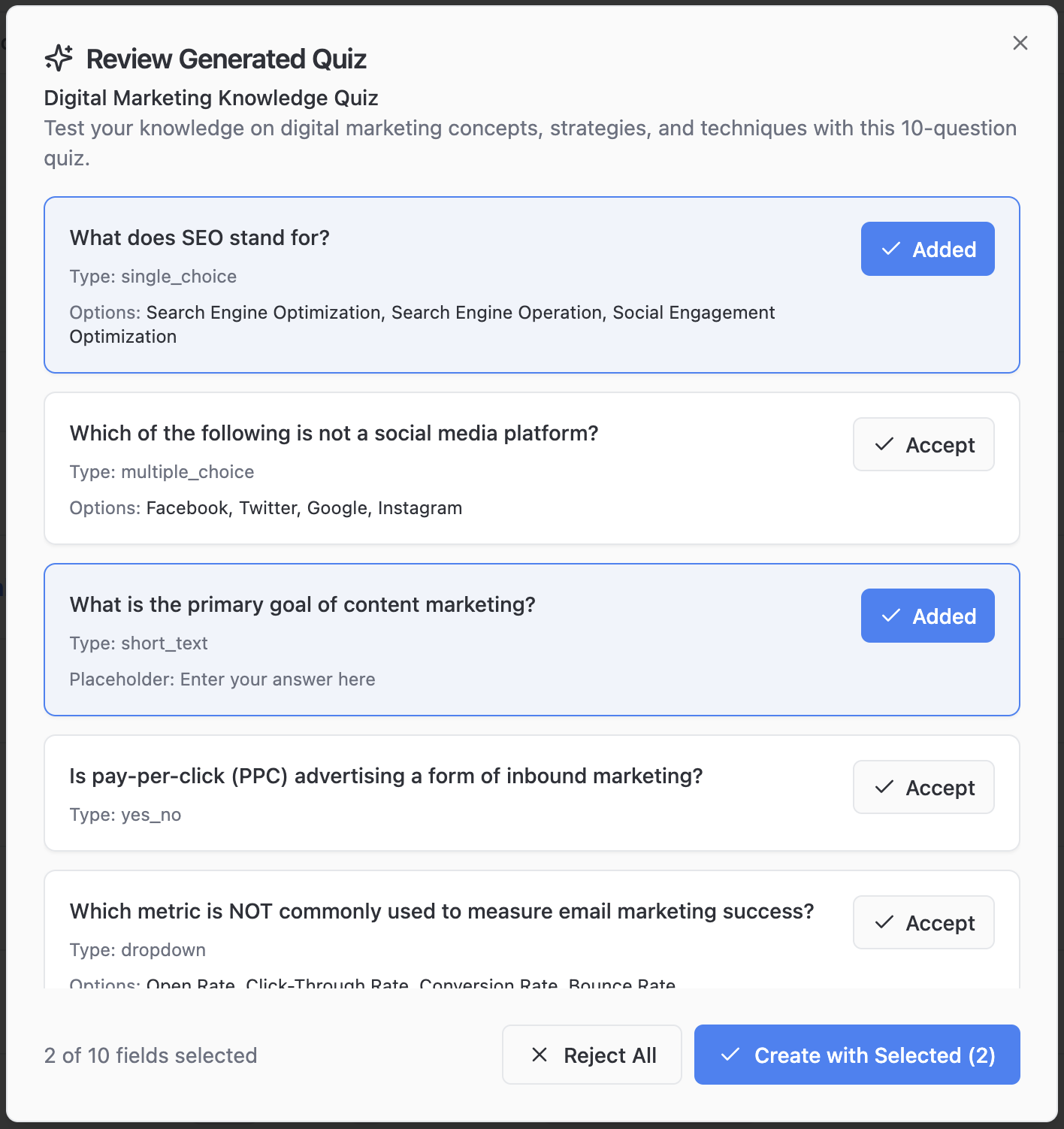The width and height of the screenshot is (1064, 1129).
Task: Accept the pay-per-click inbound marketing question
Action: point(923,787)
